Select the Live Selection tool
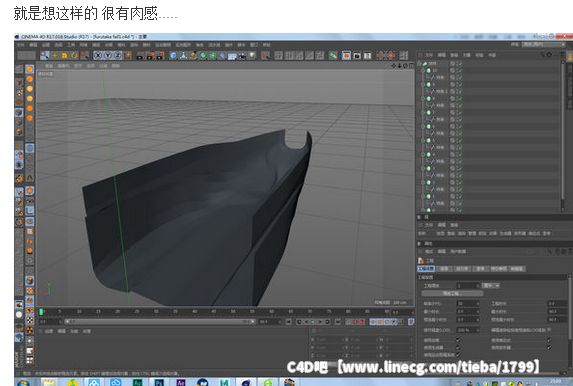This screenshot has height=386, width=573. [45, 56]
